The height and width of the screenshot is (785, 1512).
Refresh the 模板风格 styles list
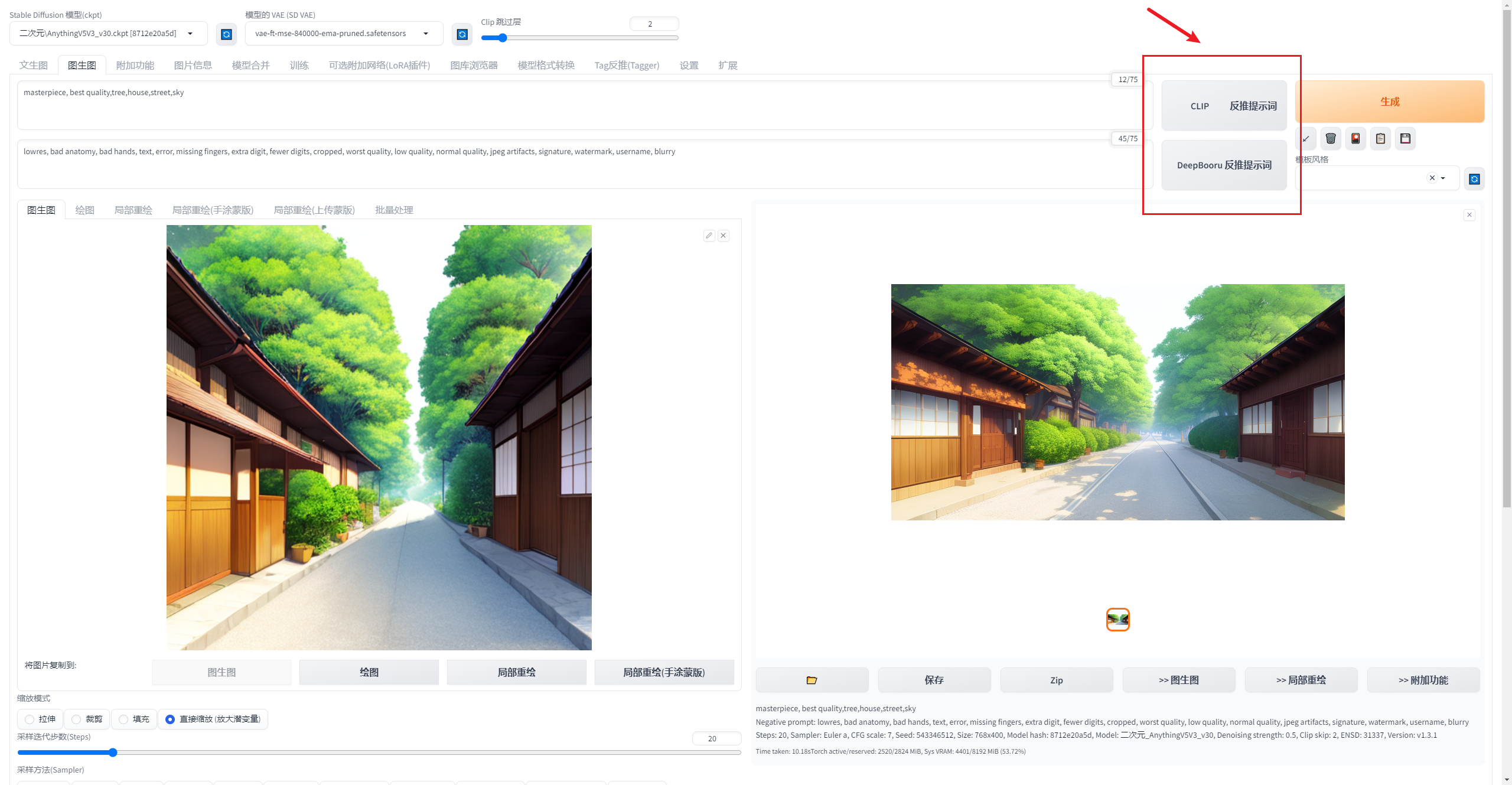[x=1474, y=179]
